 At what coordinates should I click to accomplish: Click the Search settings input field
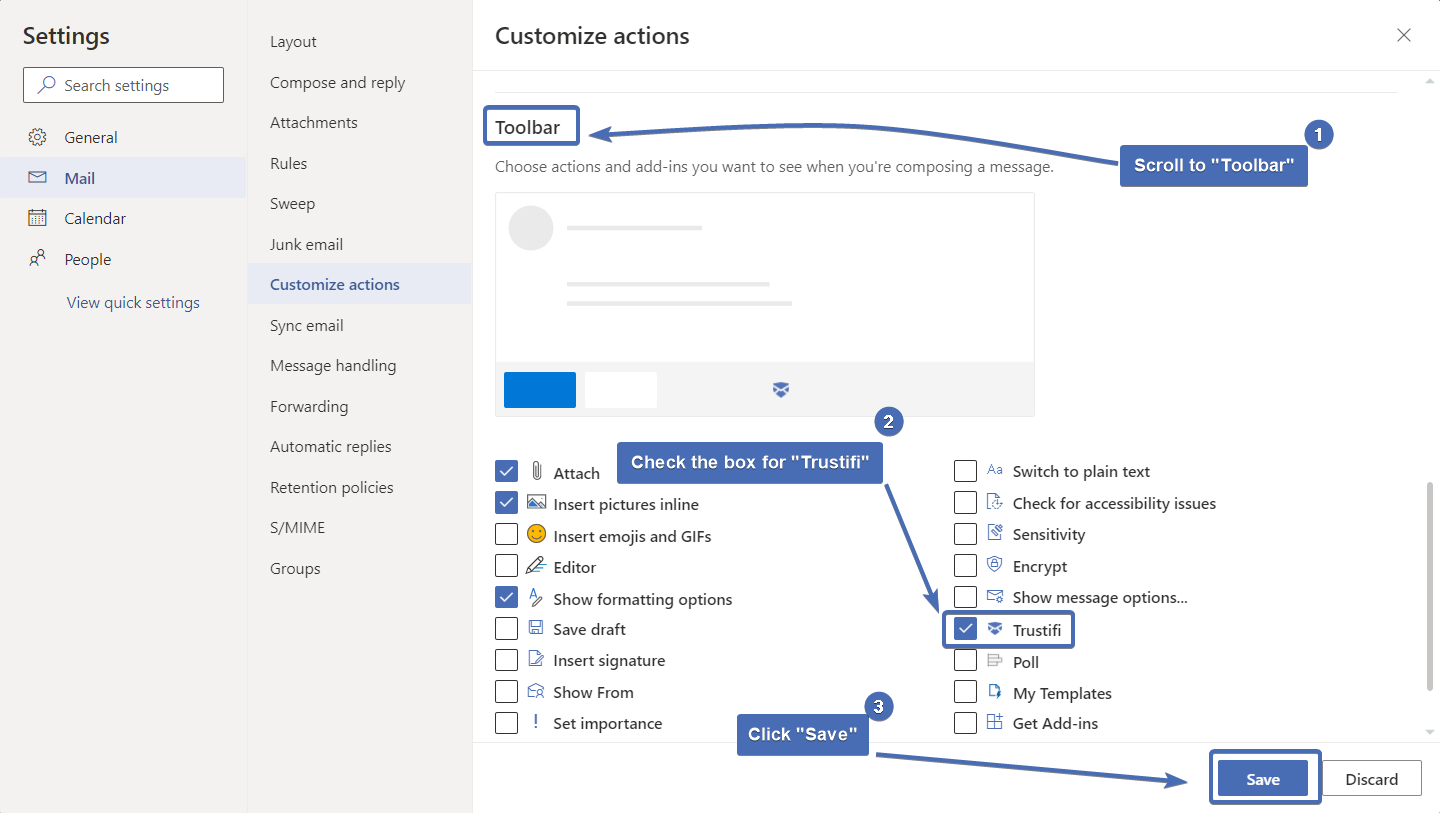pos(123,85)
